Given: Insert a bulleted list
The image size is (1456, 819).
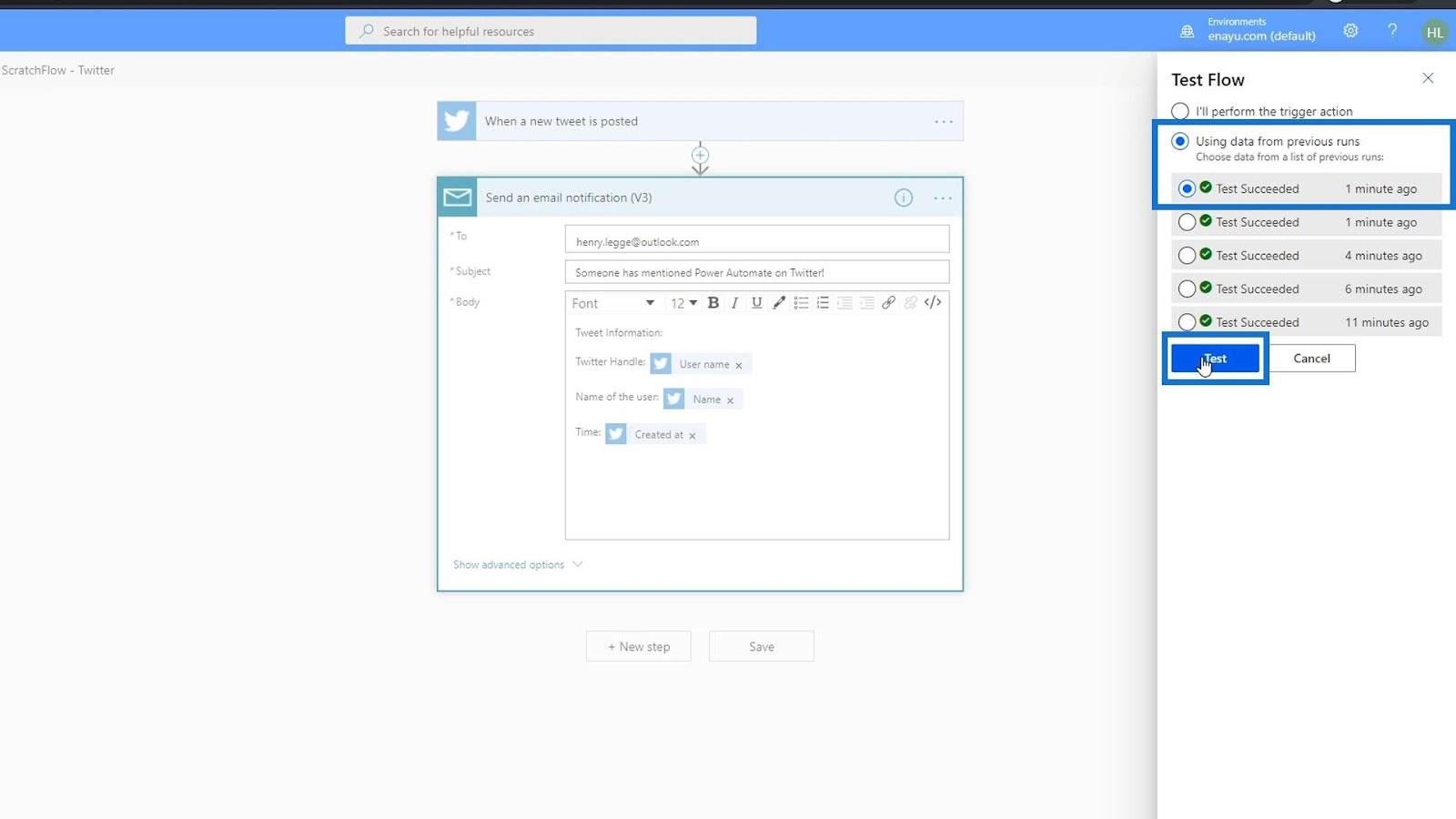Looking at the screenshot, I should tap(801, 303).
